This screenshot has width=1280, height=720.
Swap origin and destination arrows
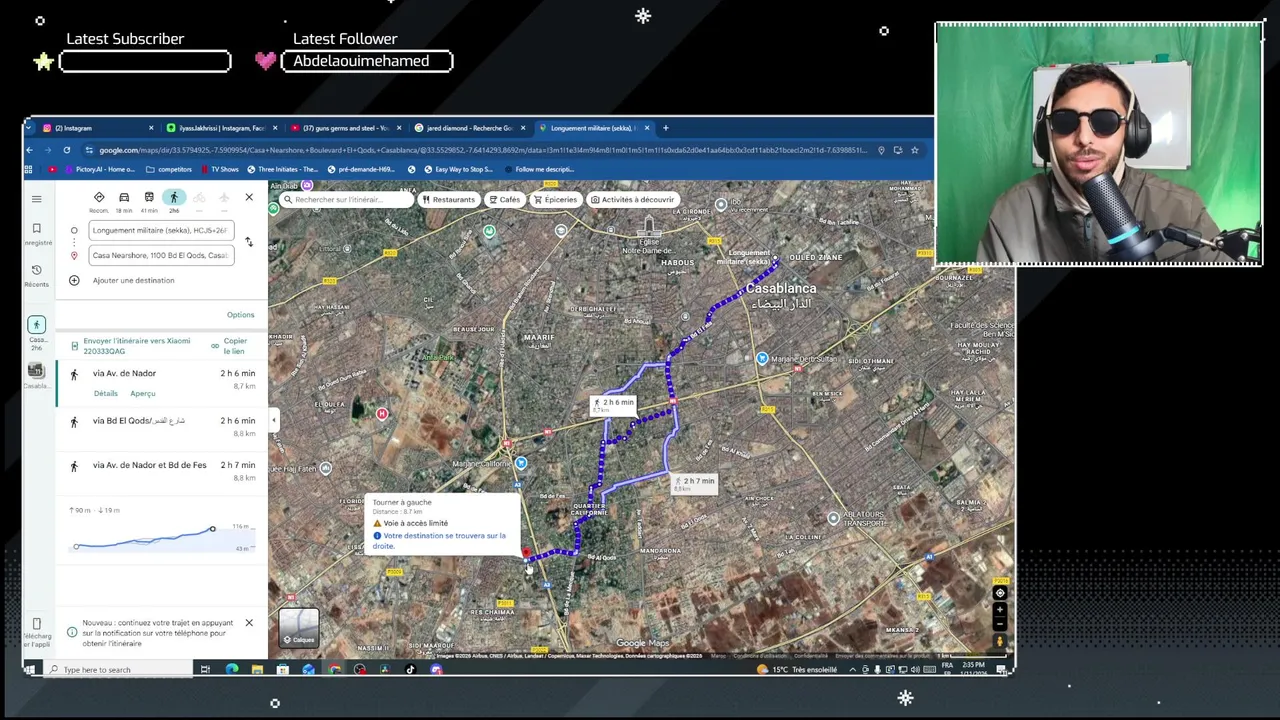point(249,242)
